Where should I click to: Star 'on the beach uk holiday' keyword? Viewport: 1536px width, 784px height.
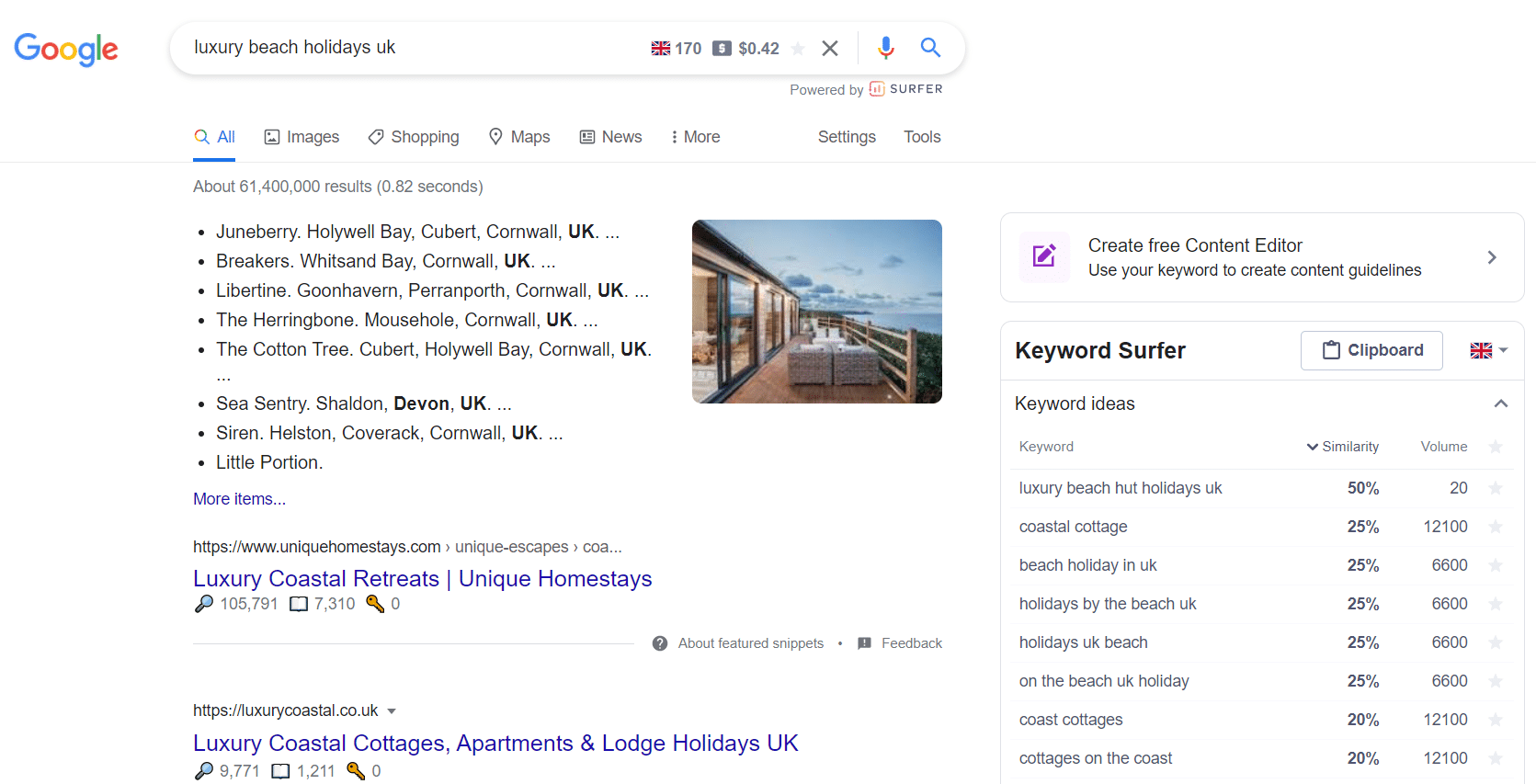pos(1496,681)
